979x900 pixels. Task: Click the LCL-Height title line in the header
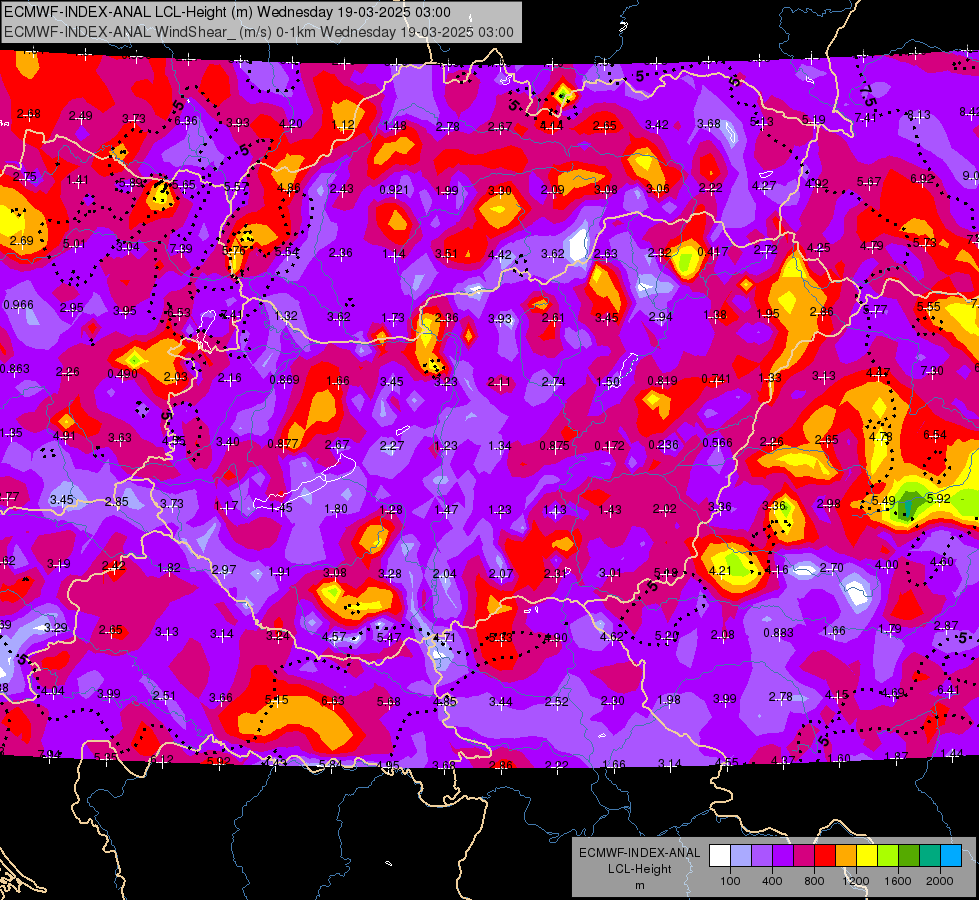click(x=227, y=12)
